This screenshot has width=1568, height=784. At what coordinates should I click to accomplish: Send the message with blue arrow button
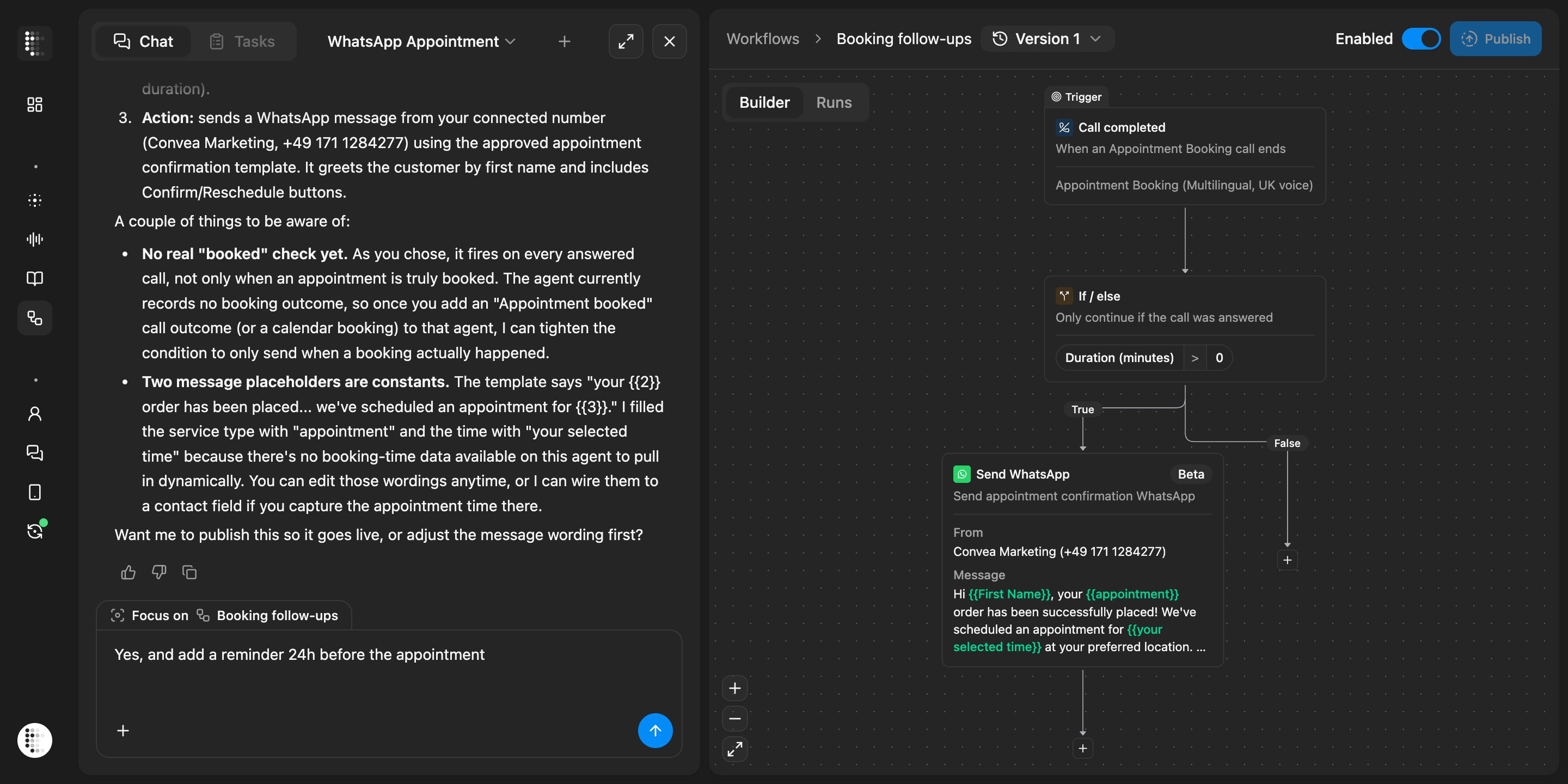point(655,731)
